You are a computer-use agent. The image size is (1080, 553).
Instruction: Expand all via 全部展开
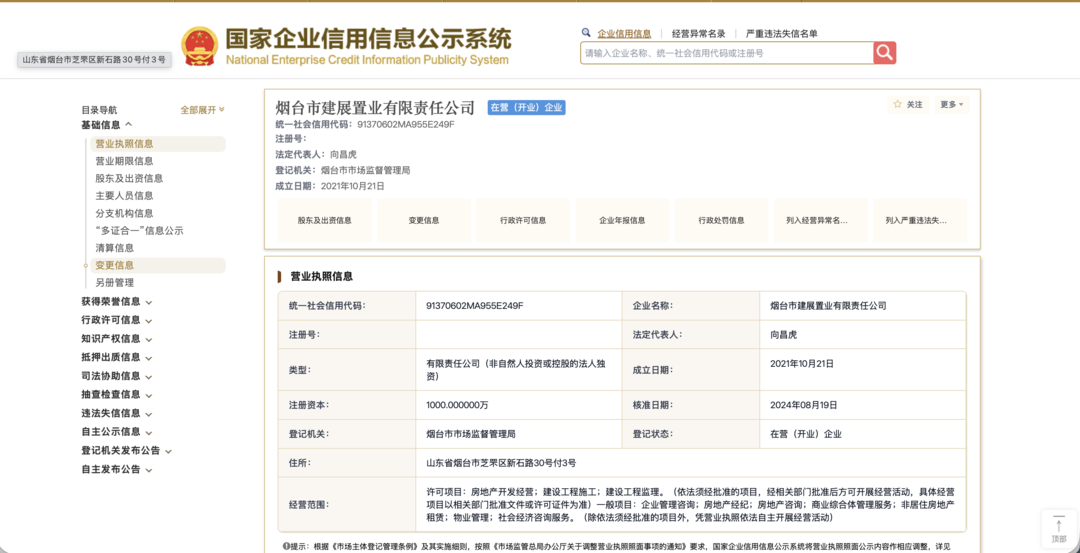pos(202,109)
